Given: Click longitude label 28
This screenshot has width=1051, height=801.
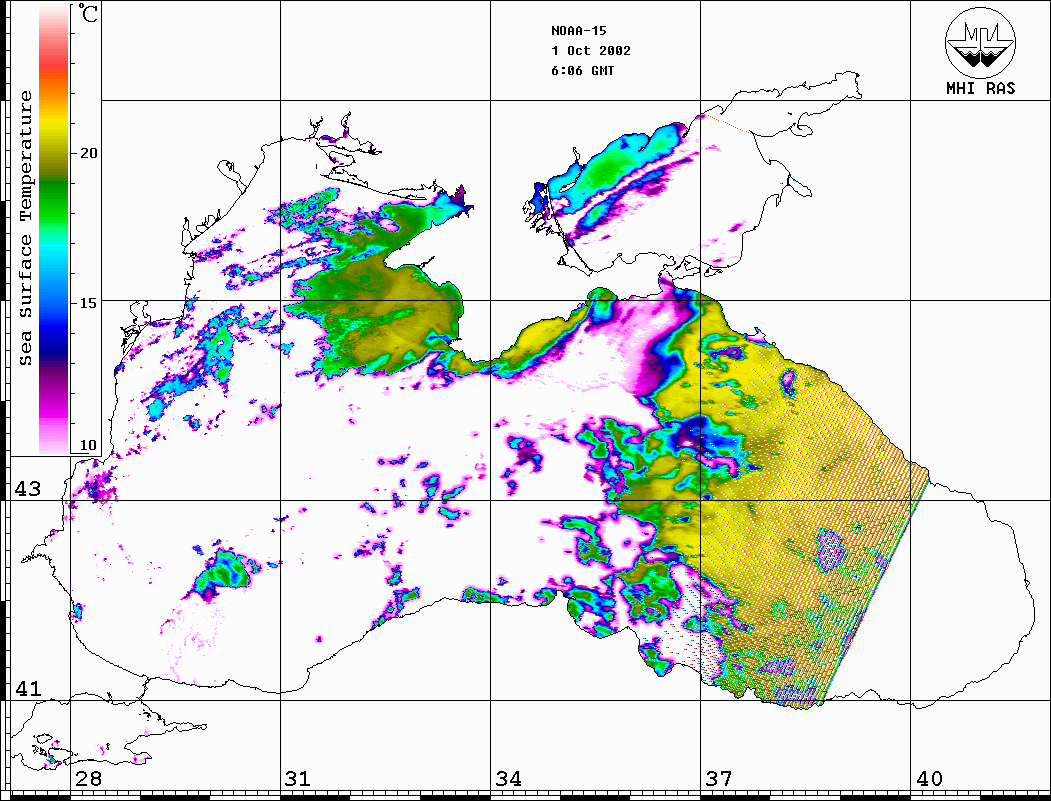Looking at the screenshot, I should click(x=88, y=779).
